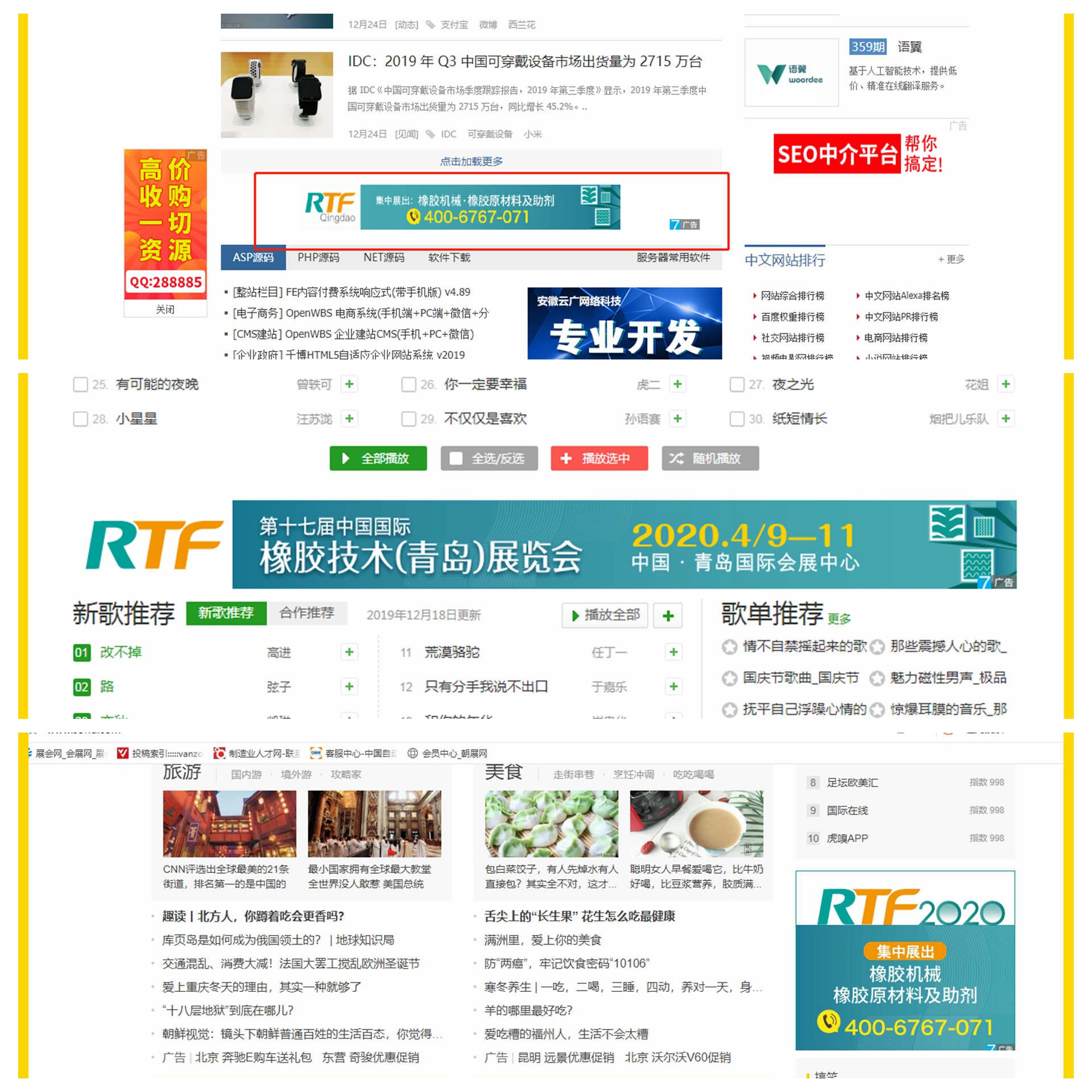Select the 合作推荐 tab

pyautogui.click(x=307, y=613)
